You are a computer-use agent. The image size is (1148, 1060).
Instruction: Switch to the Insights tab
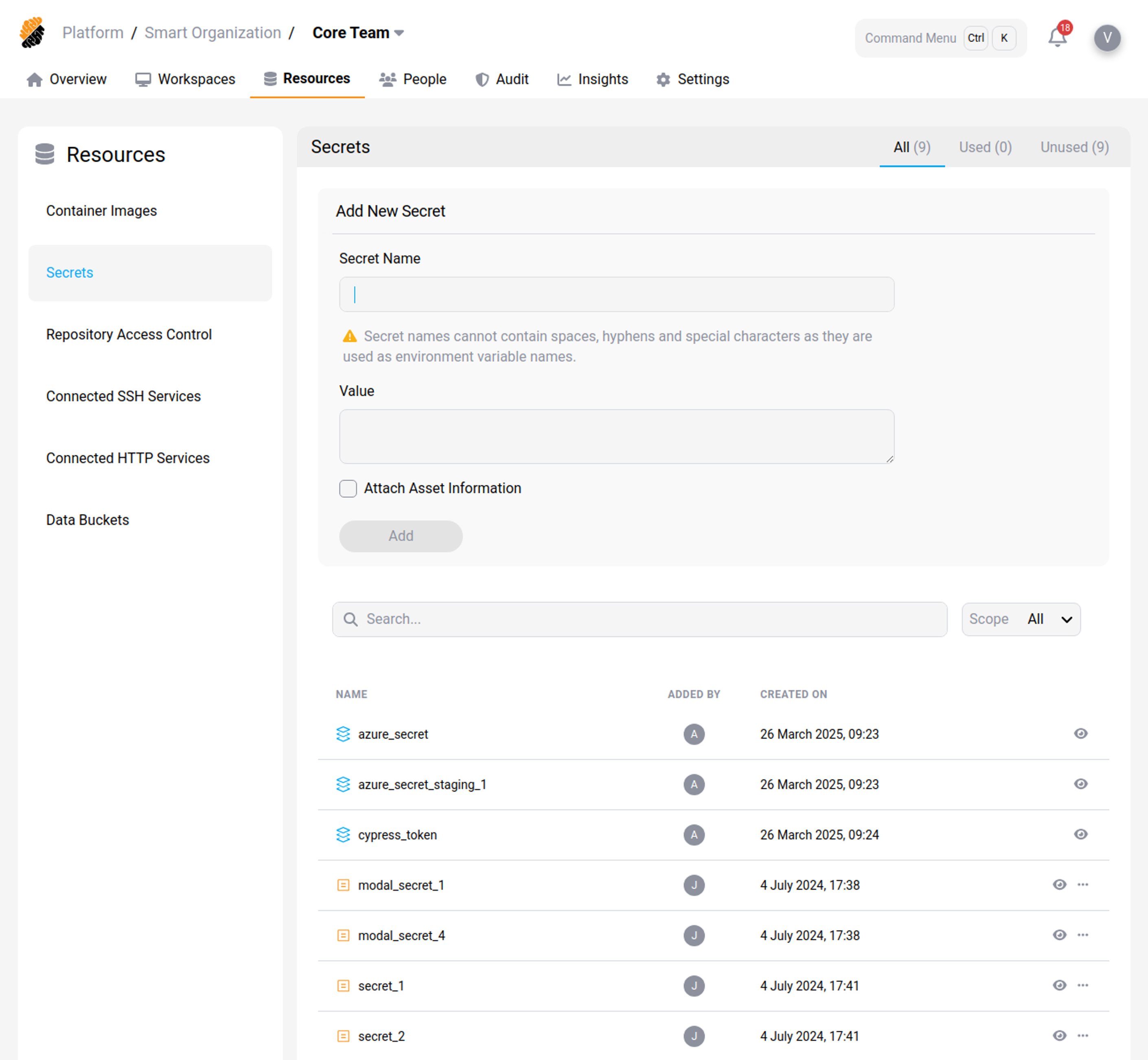coord(592,79)
